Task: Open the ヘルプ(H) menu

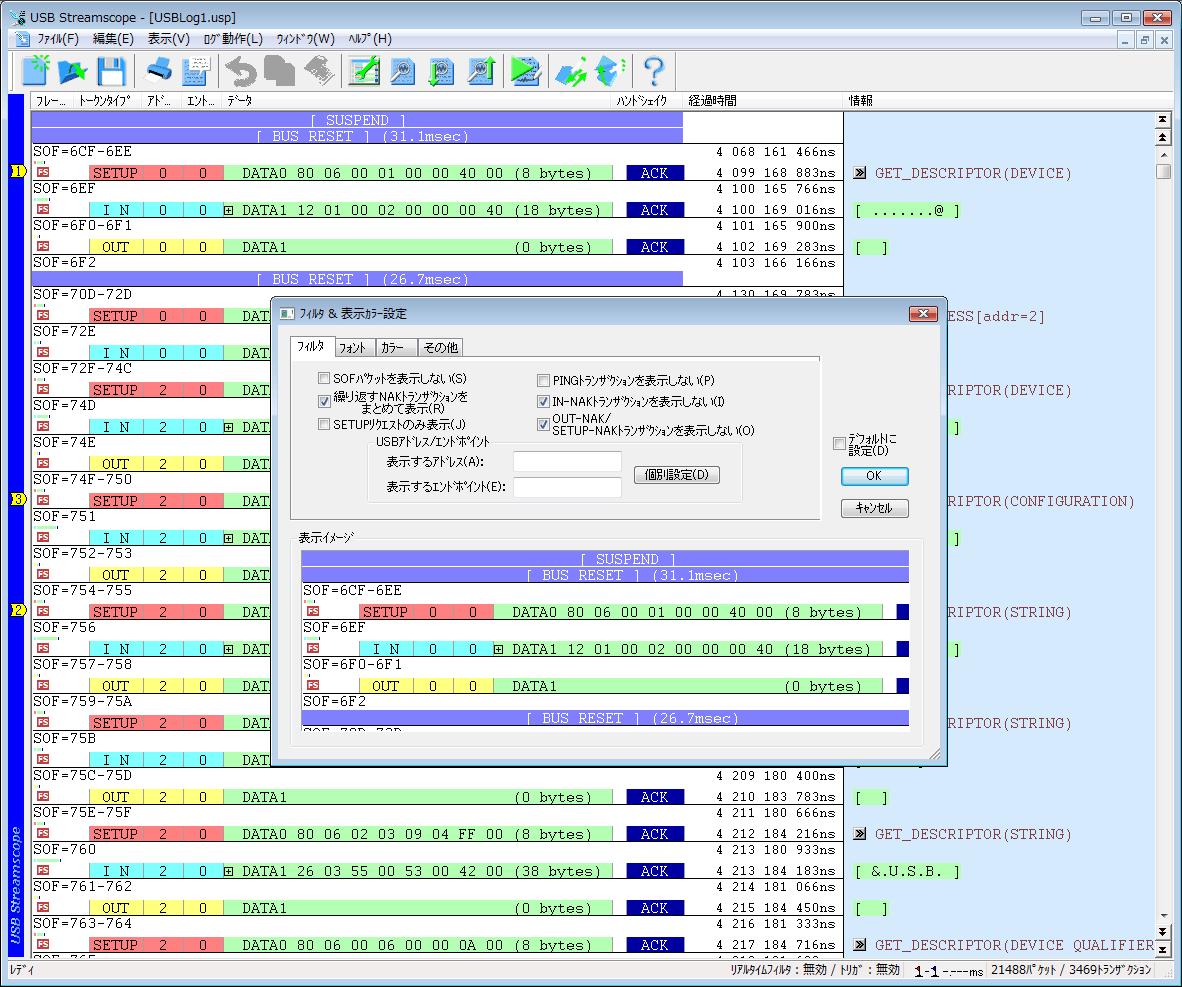Action: tap(369, 39)
